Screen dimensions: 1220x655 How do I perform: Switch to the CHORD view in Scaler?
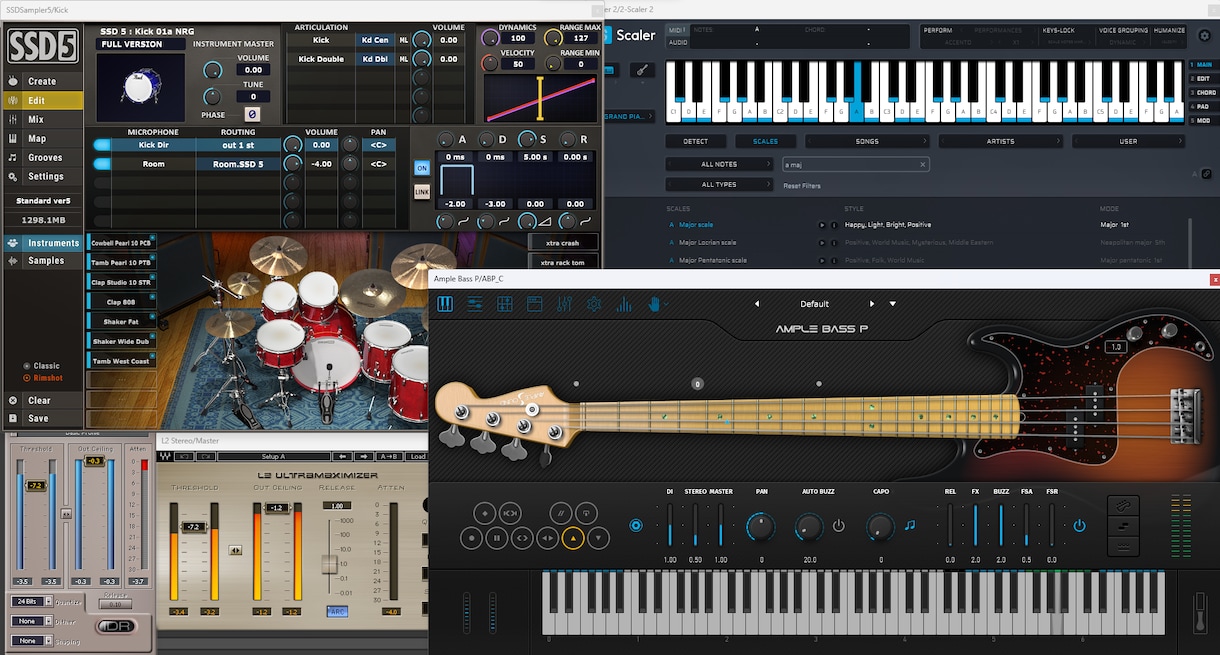1205,93
